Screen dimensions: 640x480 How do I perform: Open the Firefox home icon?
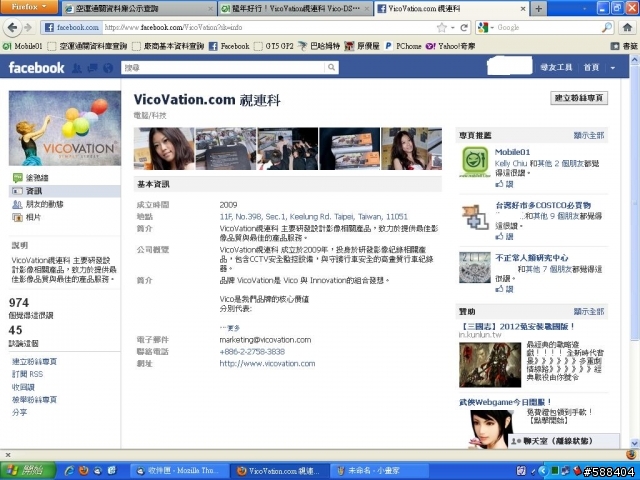point(627,28)
